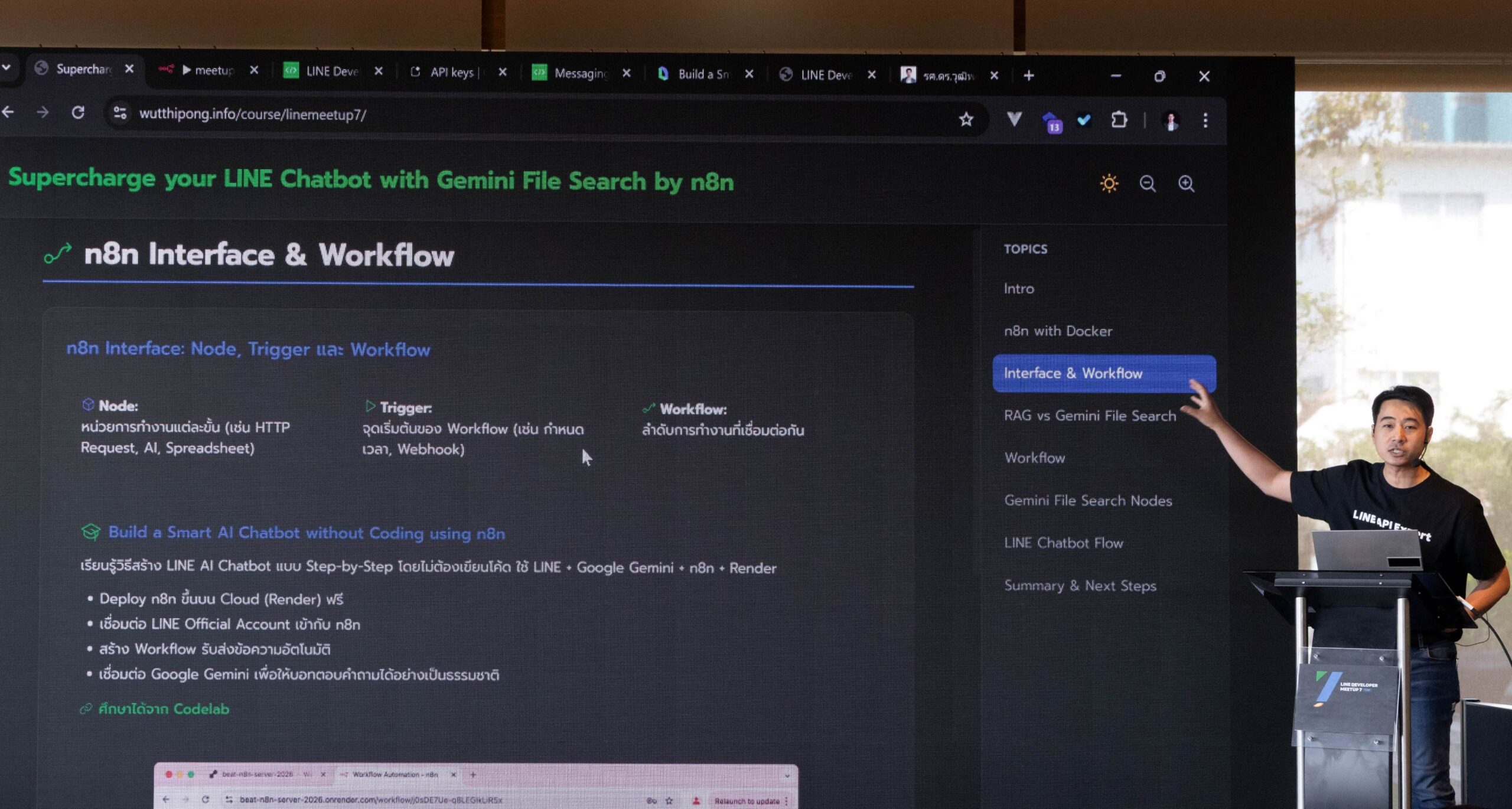Screen dimensions: 1512x809
Task: Bookmark this page with the star icon
Action: click(966, 119)
